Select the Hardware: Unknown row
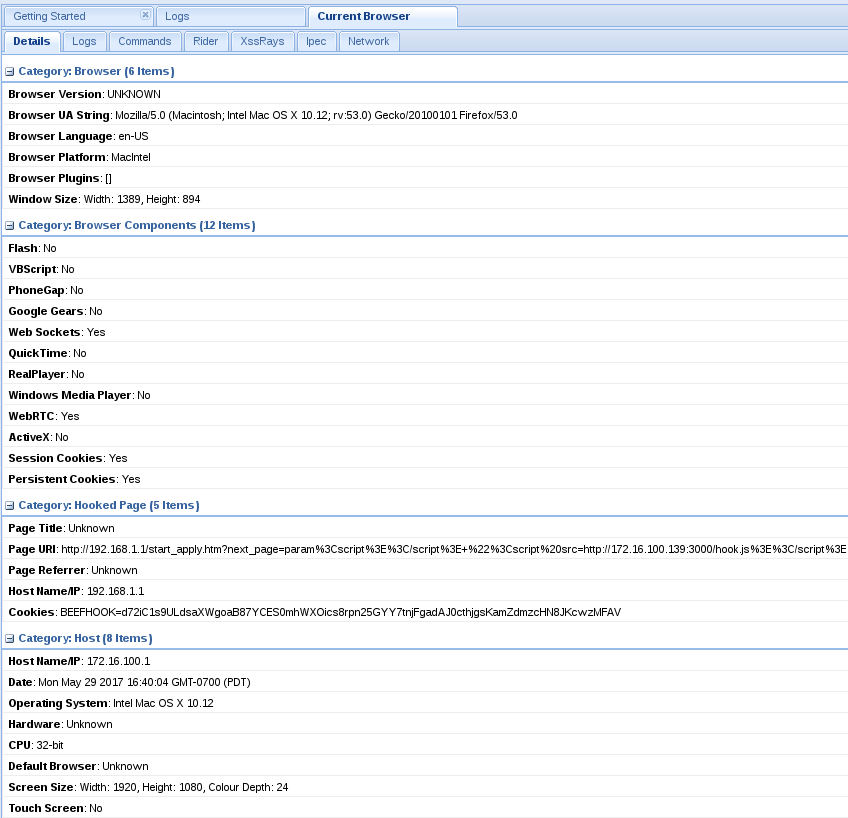 coord(425,724)
